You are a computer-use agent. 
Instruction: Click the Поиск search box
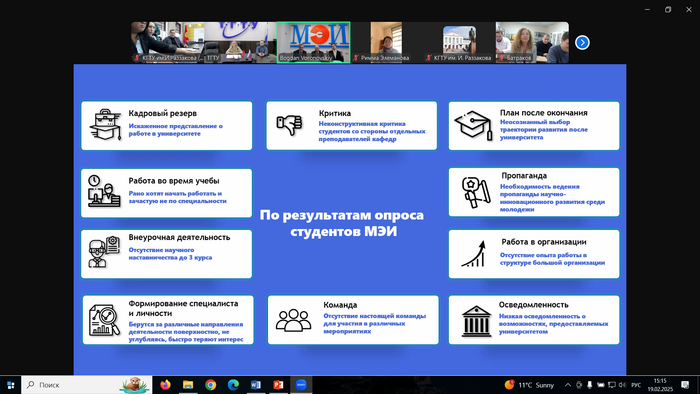pos(87,385)
